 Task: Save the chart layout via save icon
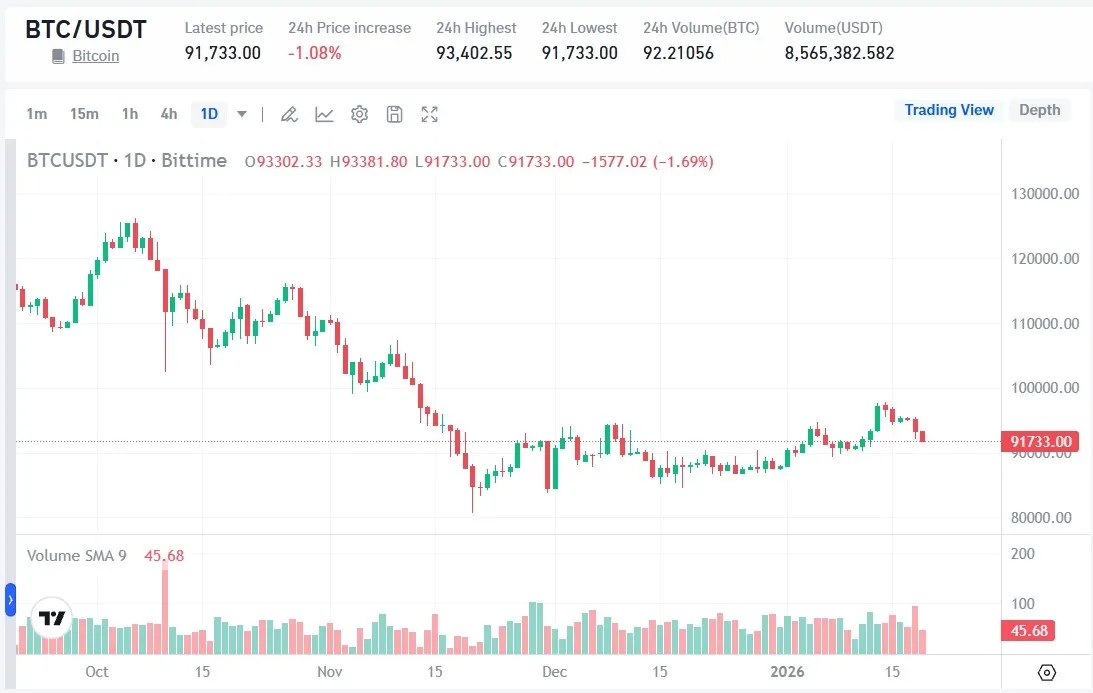point(394,114)
